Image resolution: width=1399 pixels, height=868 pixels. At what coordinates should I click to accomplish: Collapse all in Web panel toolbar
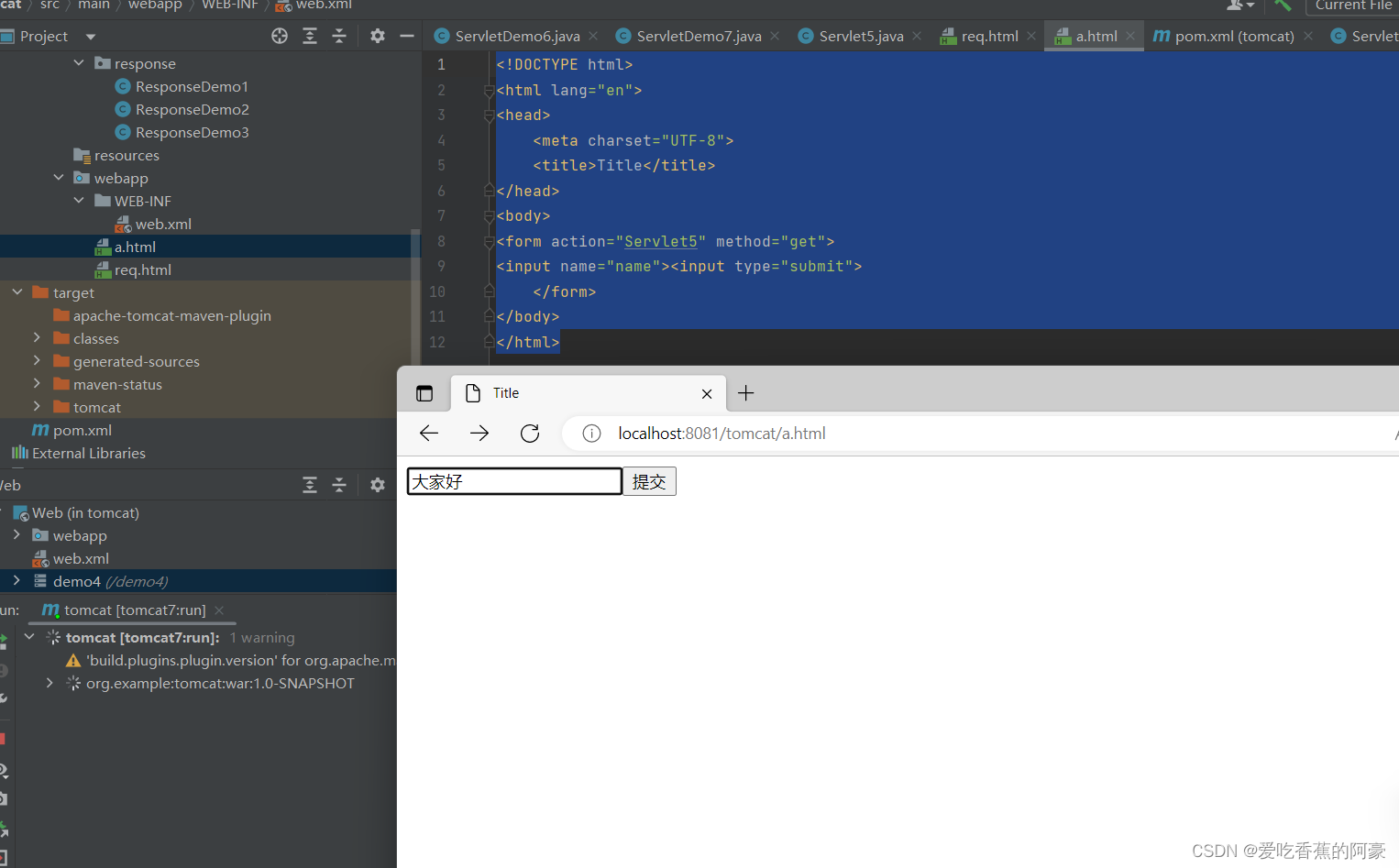point(339,485)
